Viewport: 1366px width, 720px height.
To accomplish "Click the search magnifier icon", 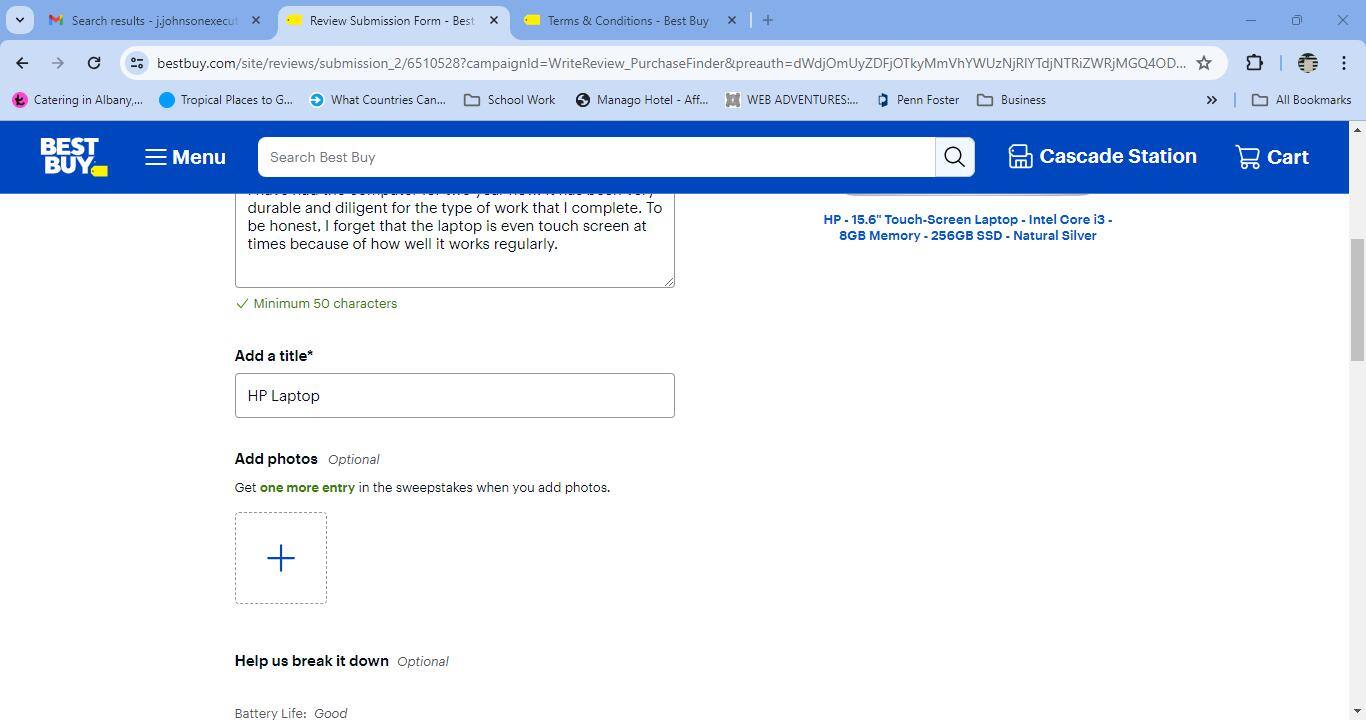I will (952, 157).
